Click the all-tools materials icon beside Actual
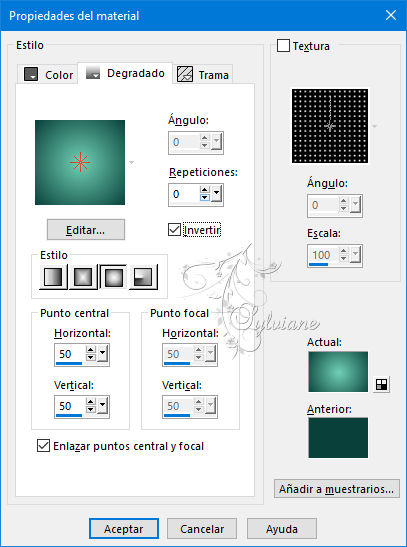 point(382,384)
